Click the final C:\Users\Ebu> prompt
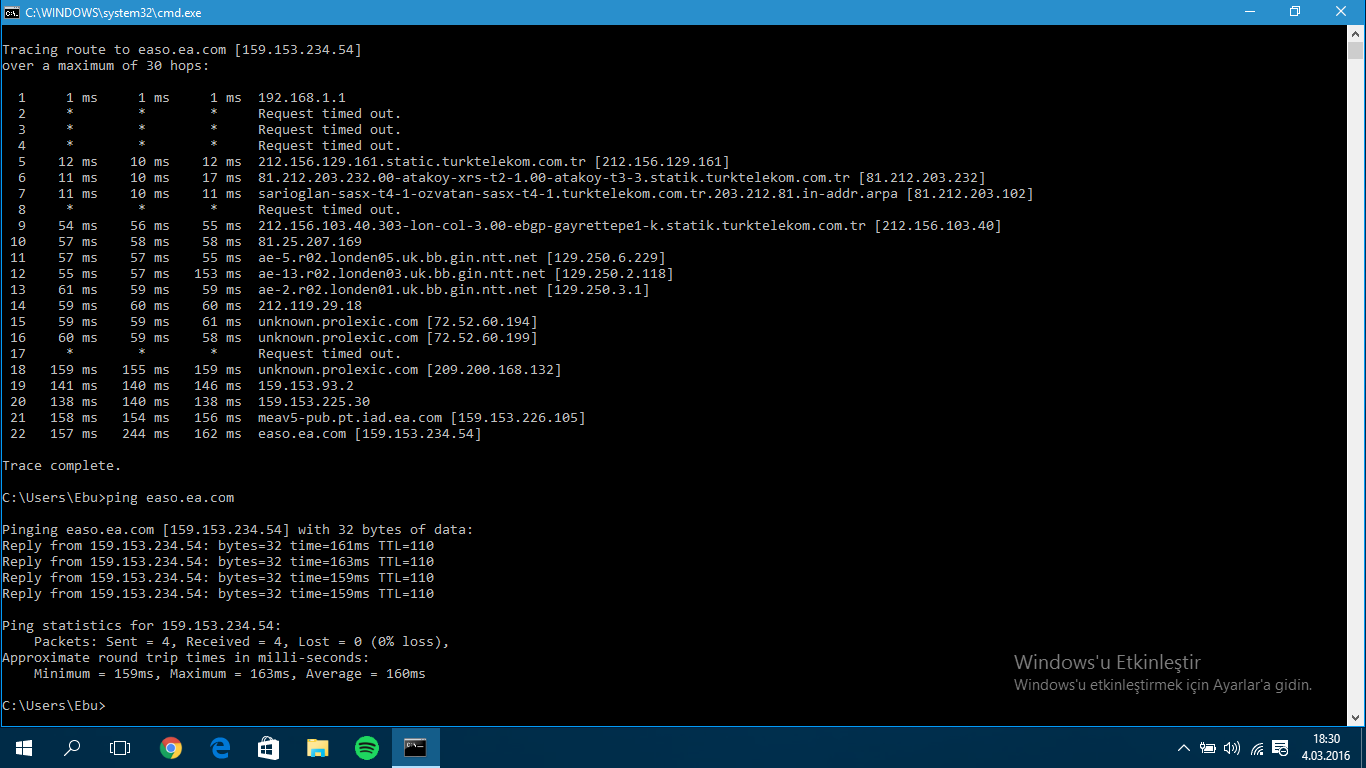Viewport: 1366px width, 768px height. click(54, 706)
